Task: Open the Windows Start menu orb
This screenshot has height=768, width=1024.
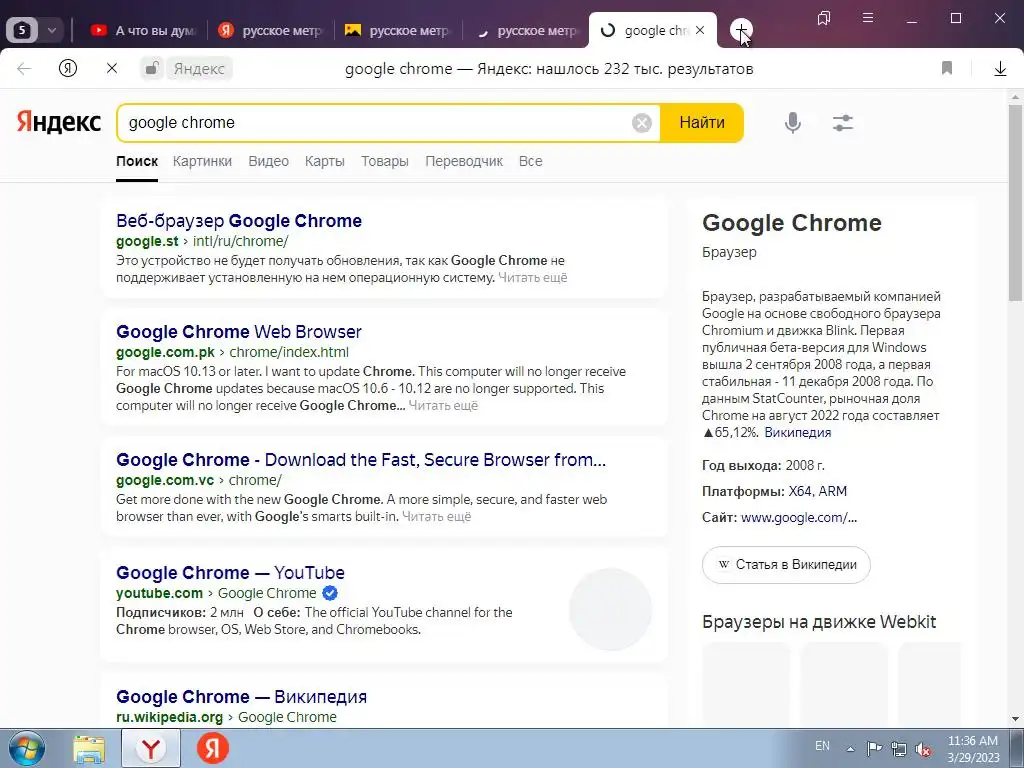Action: click(25, 748)
